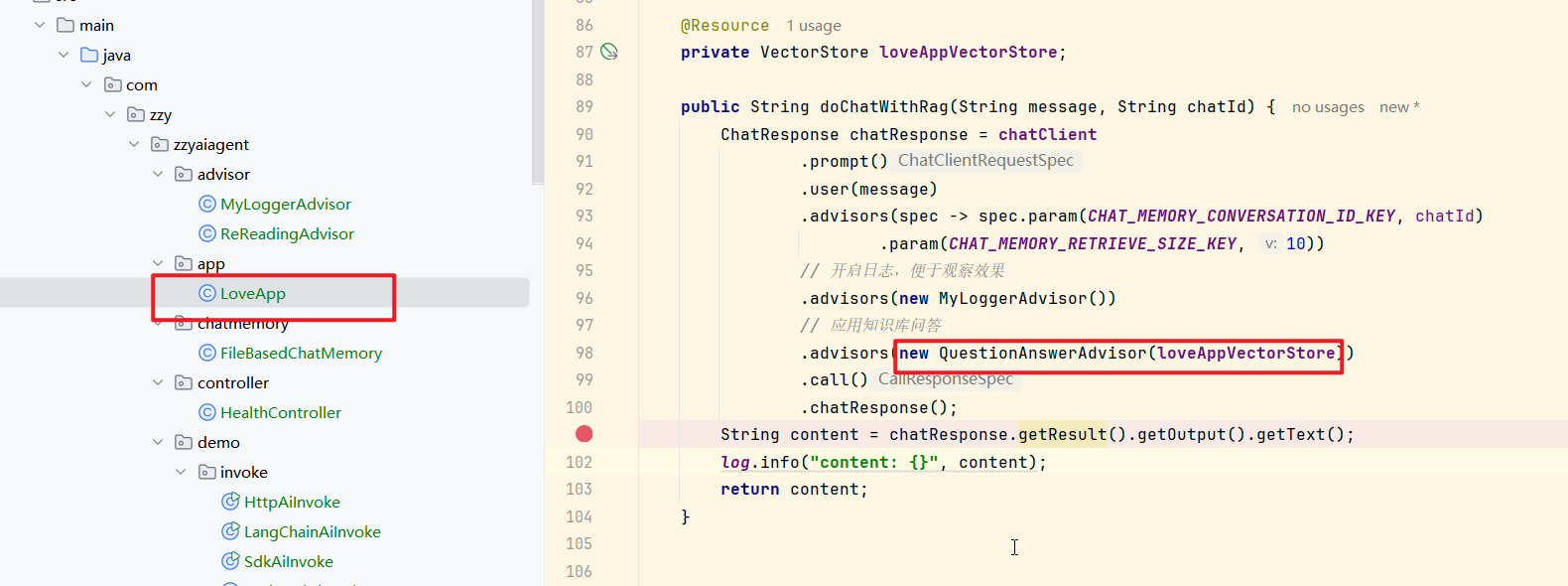1568x586 pixels.
Task: Click the MyLoggerAdvisor class icon
Action: (x=207, y=204)
